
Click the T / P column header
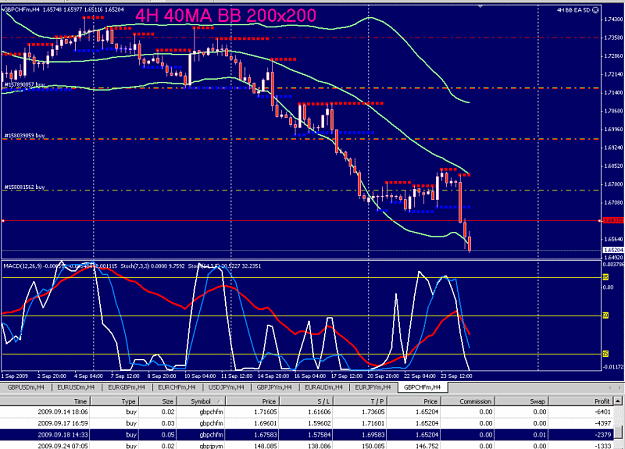coord(360,401)
